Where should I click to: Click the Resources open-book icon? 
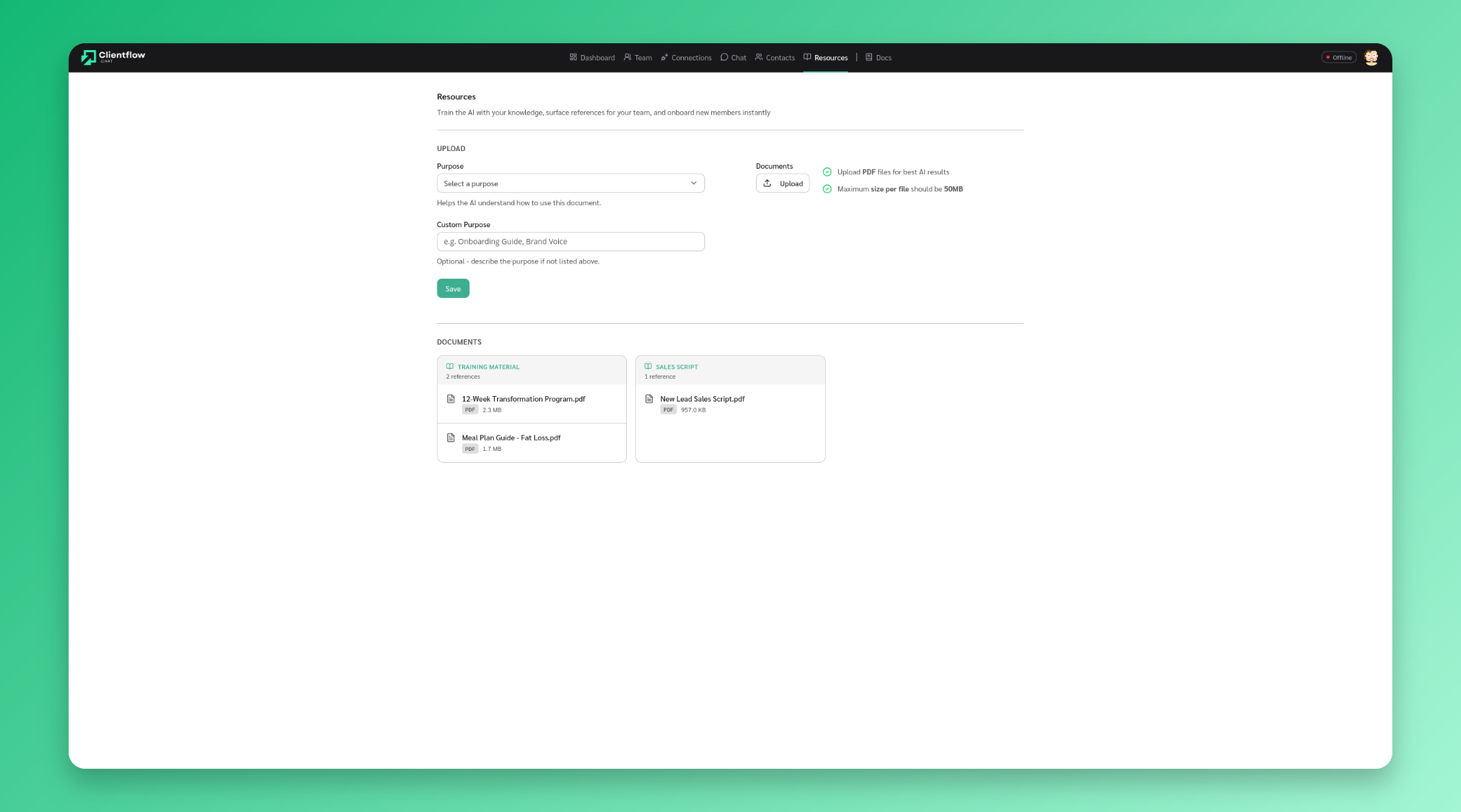807,58
